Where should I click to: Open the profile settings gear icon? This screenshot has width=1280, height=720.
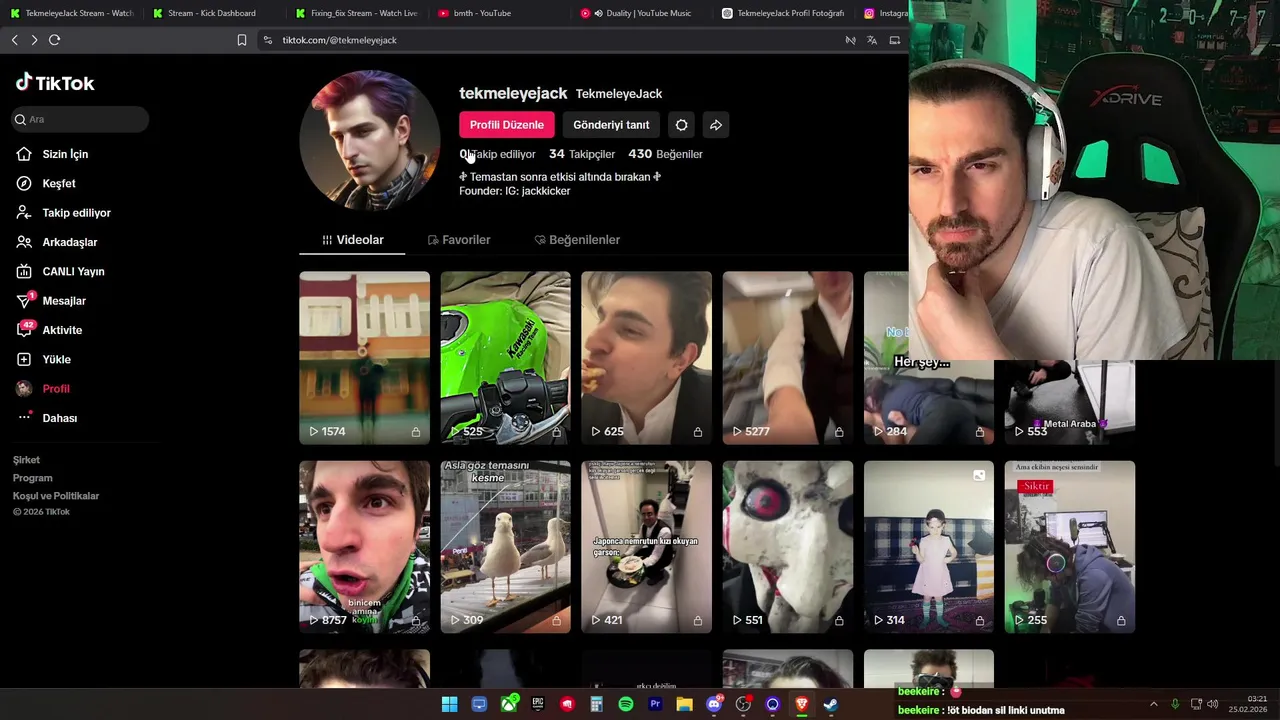681,125
